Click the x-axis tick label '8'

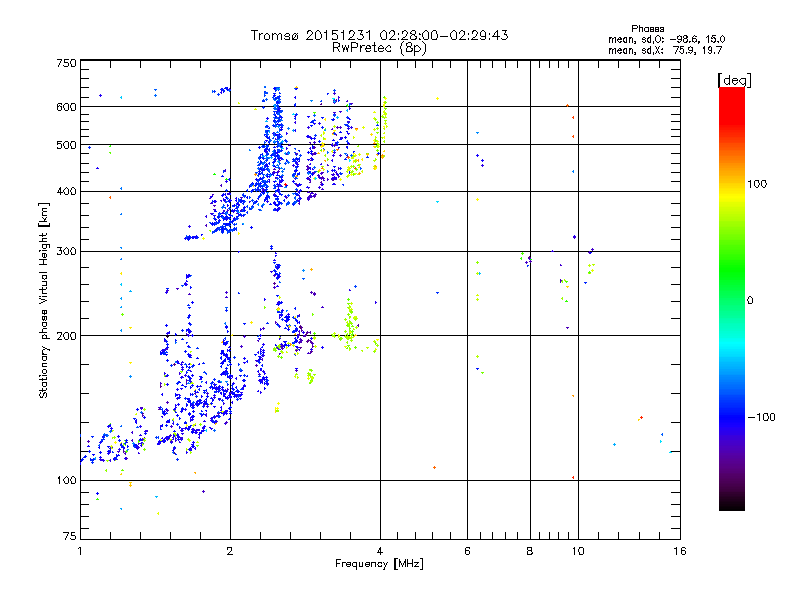click(x=530, y=551)
